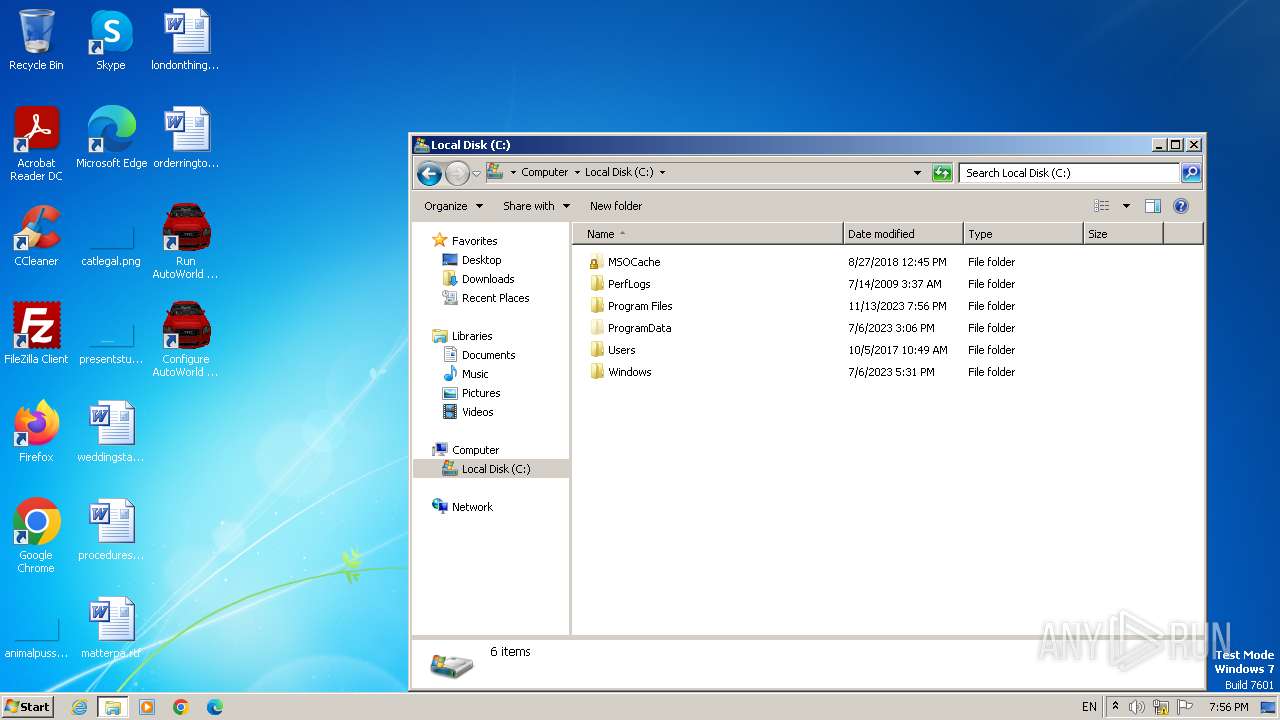The height and width of the screenshot is (720, 1280).
Task: Open the weddingsta Word document icon
Action: (x=111, y=432)
